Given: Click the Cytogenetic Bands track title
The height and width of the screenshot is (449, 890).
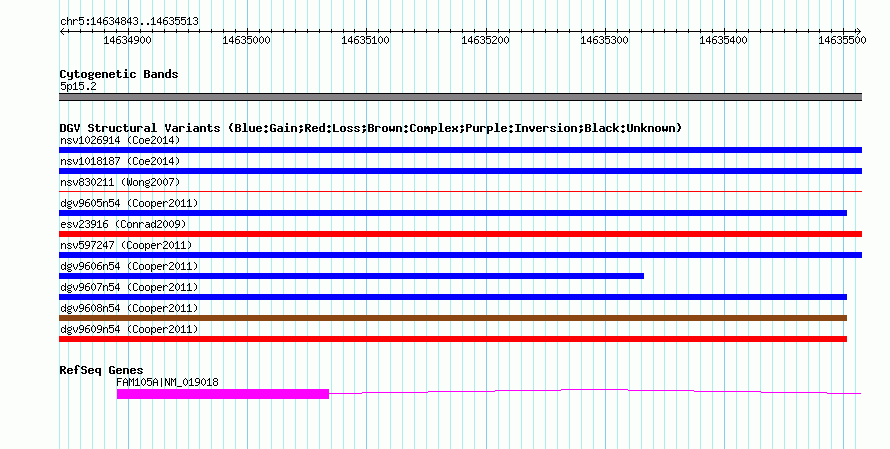Looking at the screenshot, I should point(119,74).
